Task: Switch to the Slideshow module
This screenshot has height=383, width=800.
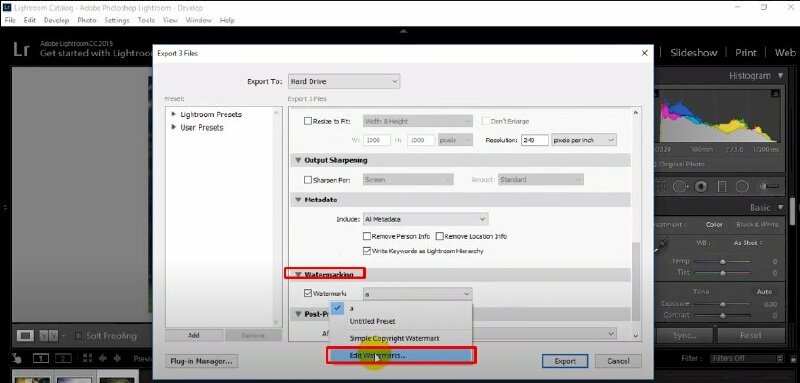Action: click(x=693, y=53)
